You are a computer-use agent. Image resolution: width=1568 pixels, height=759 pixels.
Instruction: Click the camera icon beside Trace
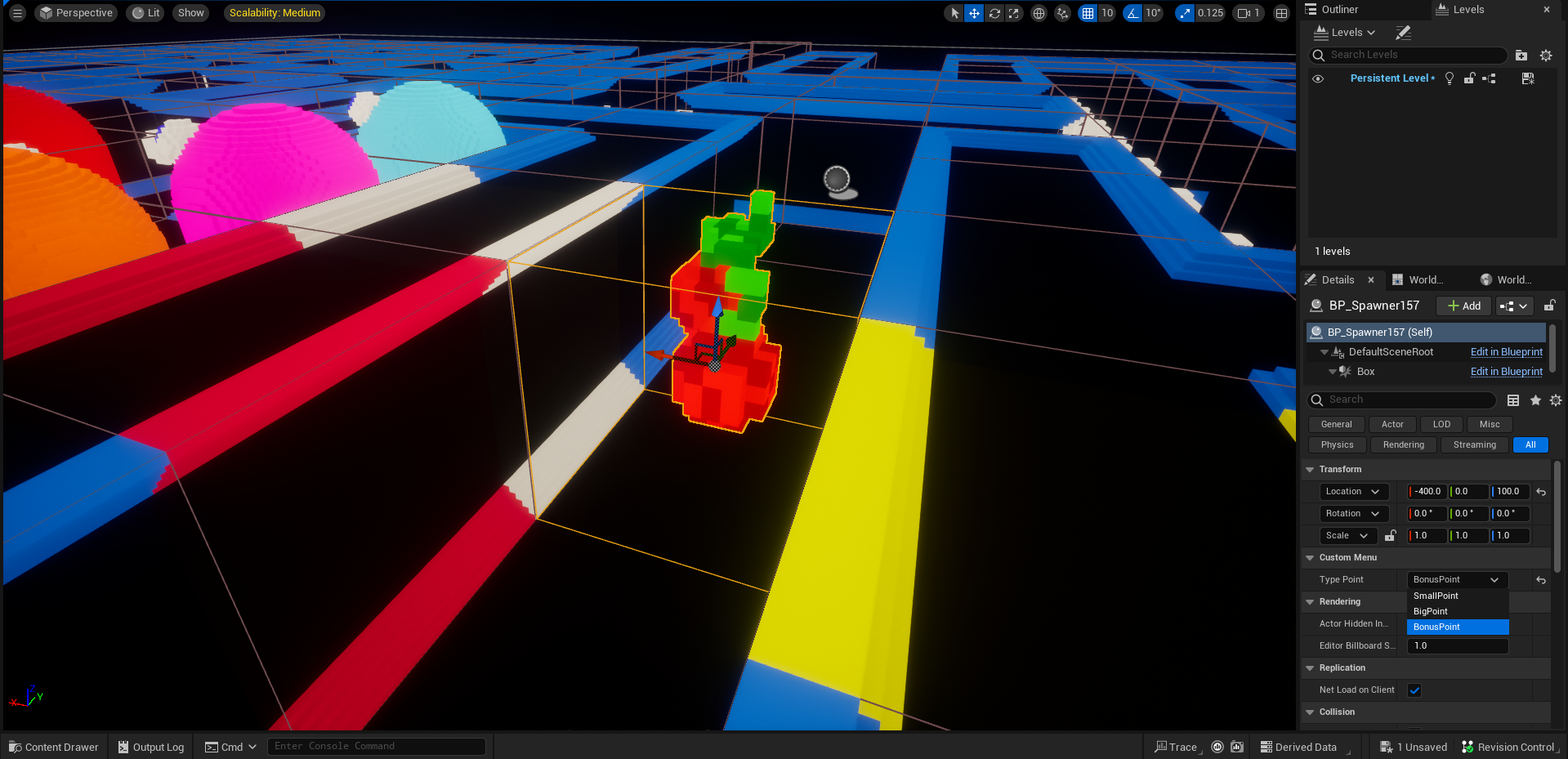[1237, 747]
